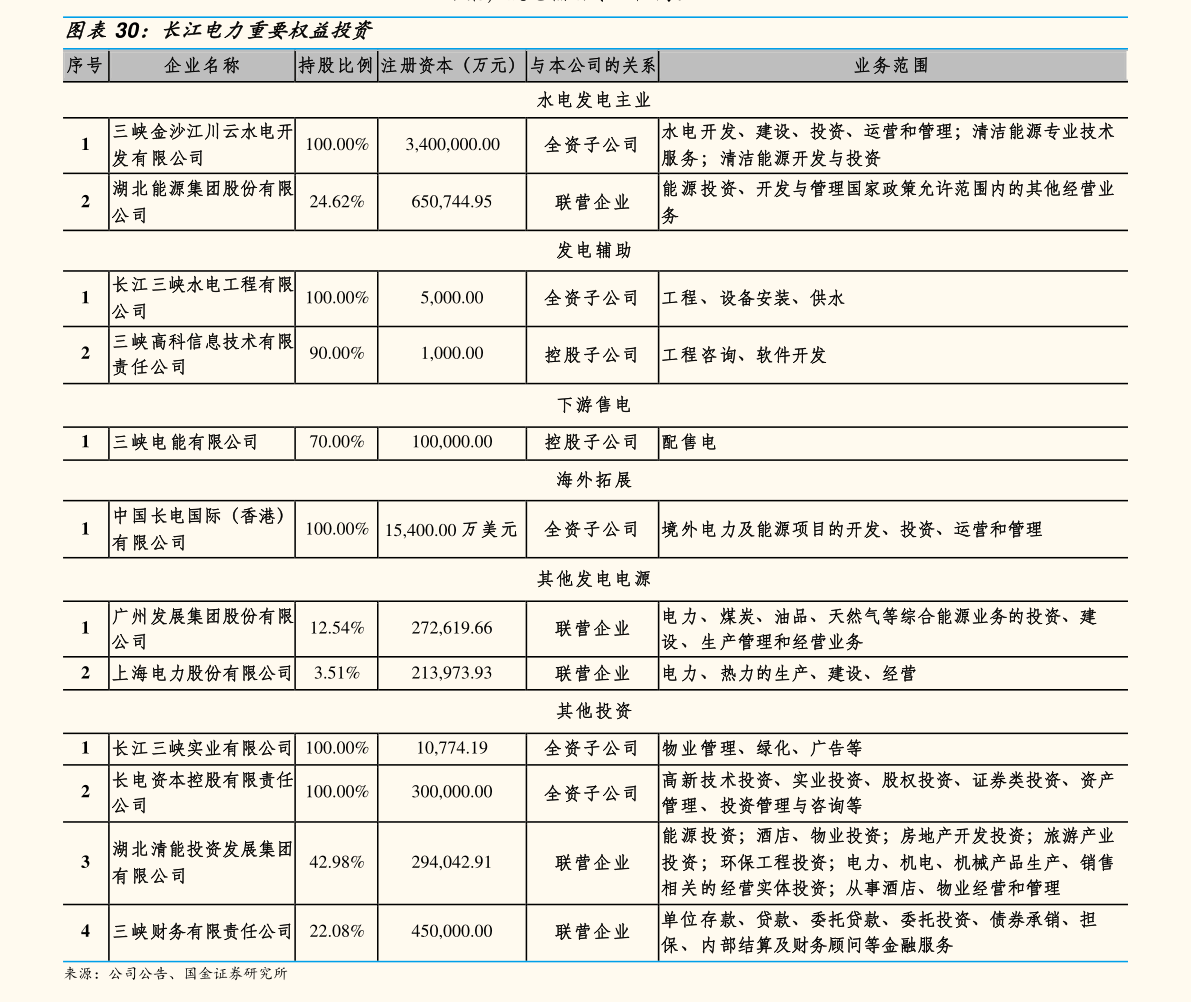Click registered capital "650,744.95"
Viewport: 1191px width, 1002px height.
point(452,201)
